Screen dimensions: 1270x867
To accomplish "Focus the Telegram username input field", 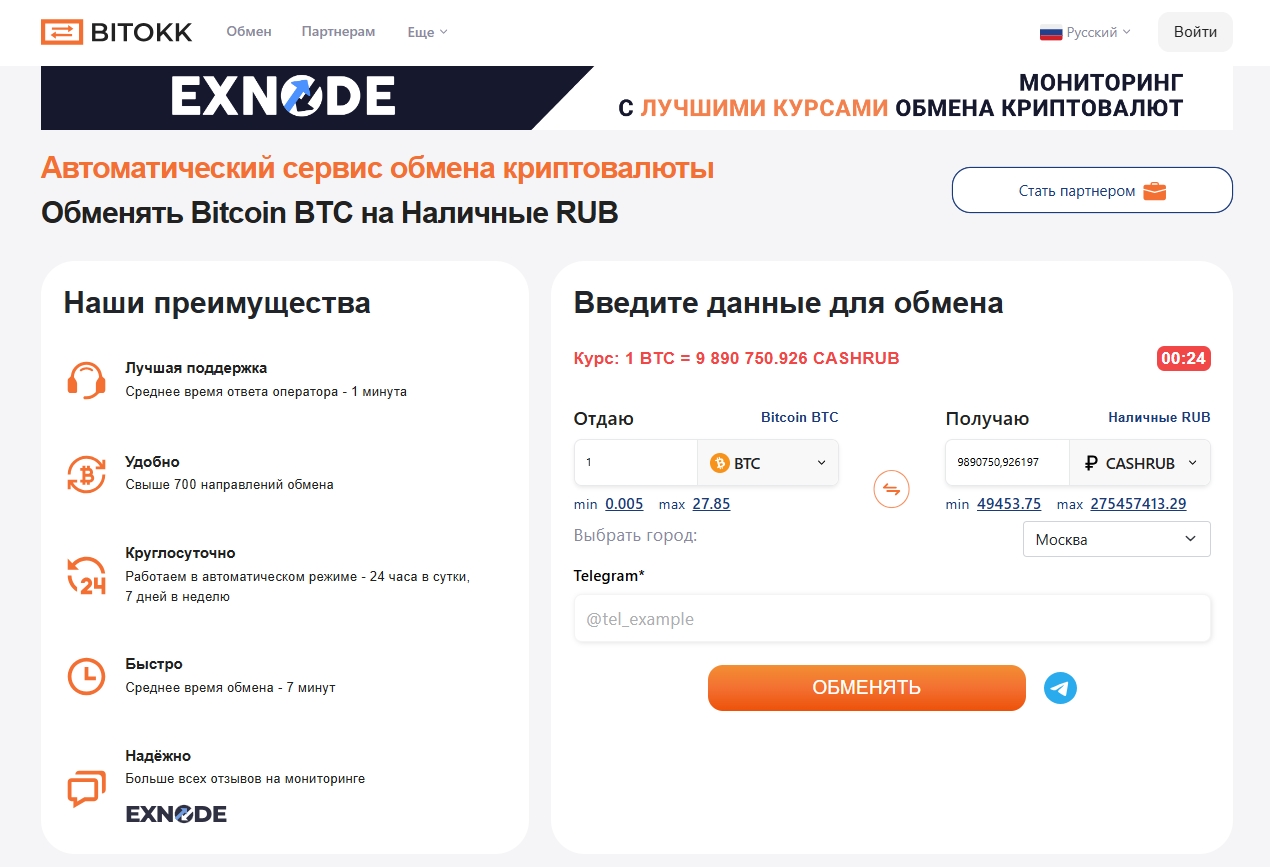I will [892, 619].
